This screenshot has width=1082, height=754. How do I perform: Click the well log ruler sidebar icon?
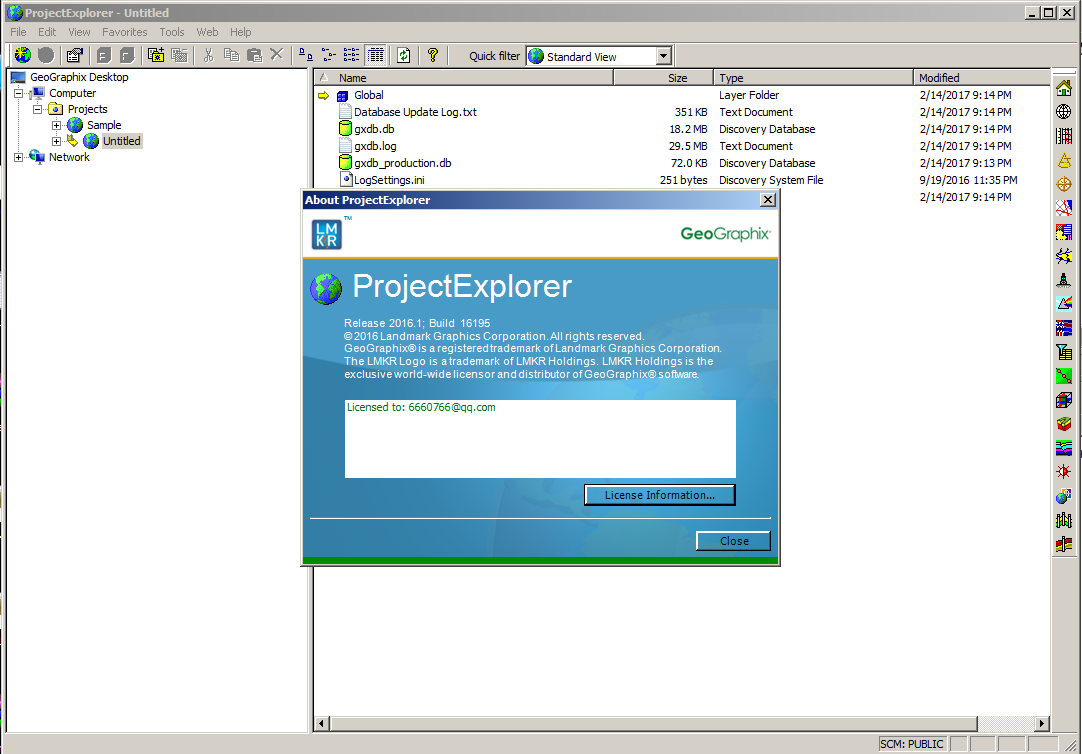click(1064, 136)
